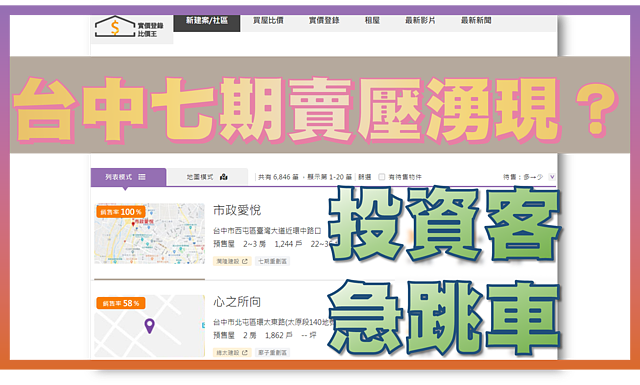
Task: Click external-link icon beside 總太建設
Action: click(x=245, y=352)
